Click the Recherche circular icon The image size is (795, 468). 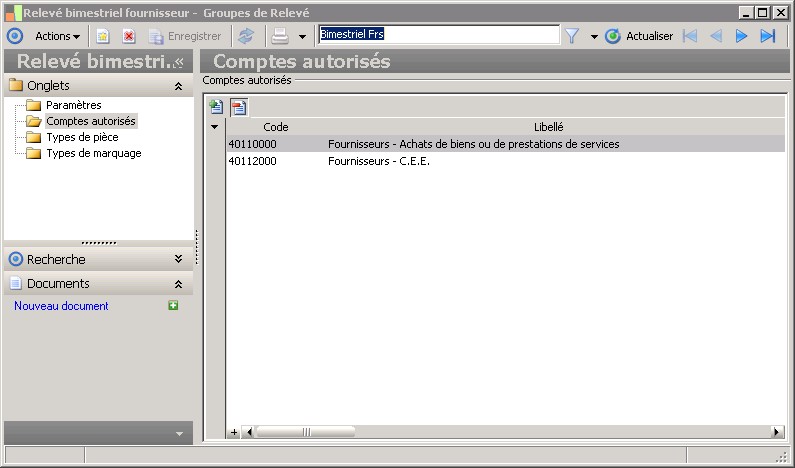(x=16, y=259)
